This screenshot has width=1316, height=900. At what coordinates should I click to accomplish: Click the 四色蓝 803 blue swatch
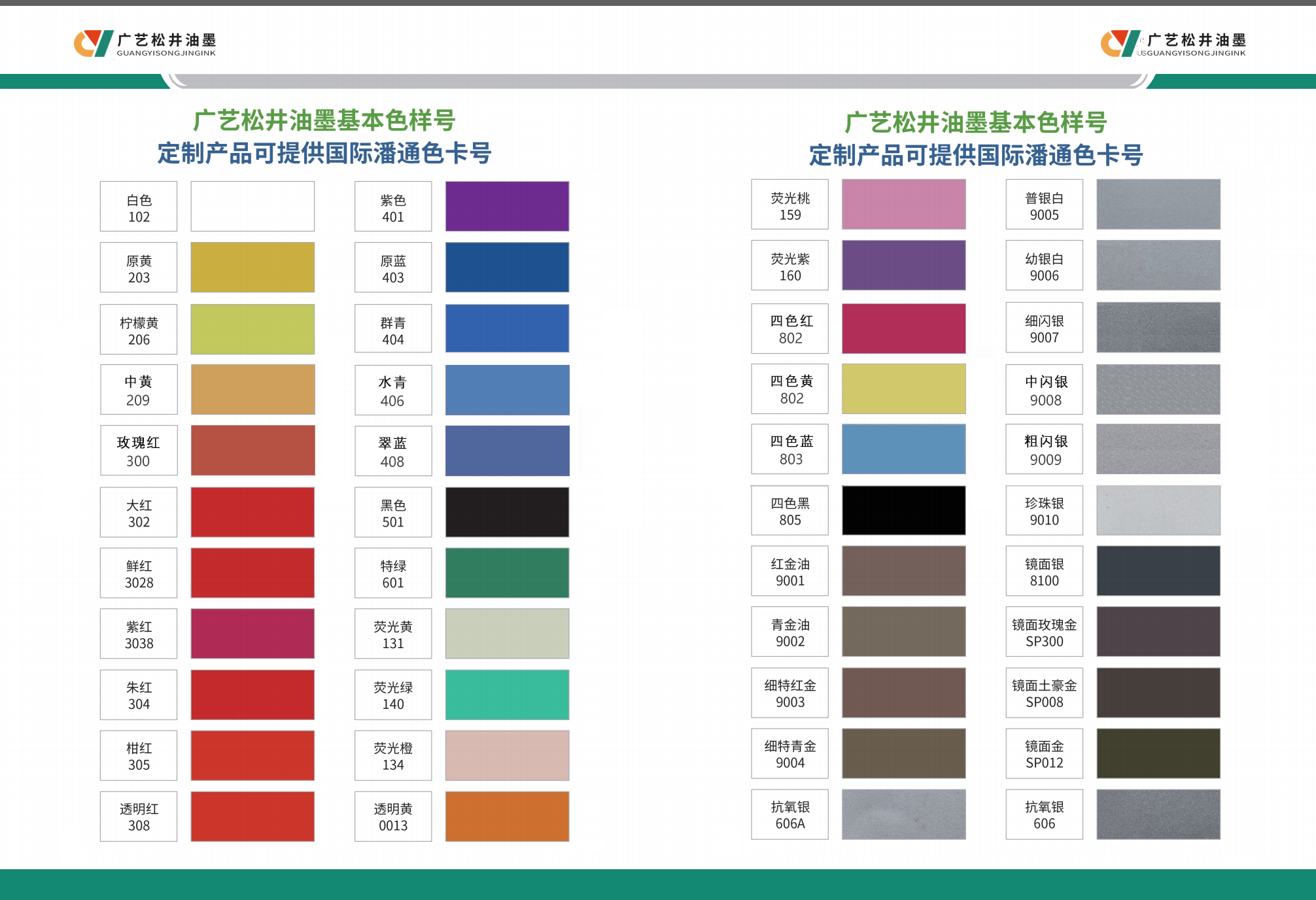(903, 449)
